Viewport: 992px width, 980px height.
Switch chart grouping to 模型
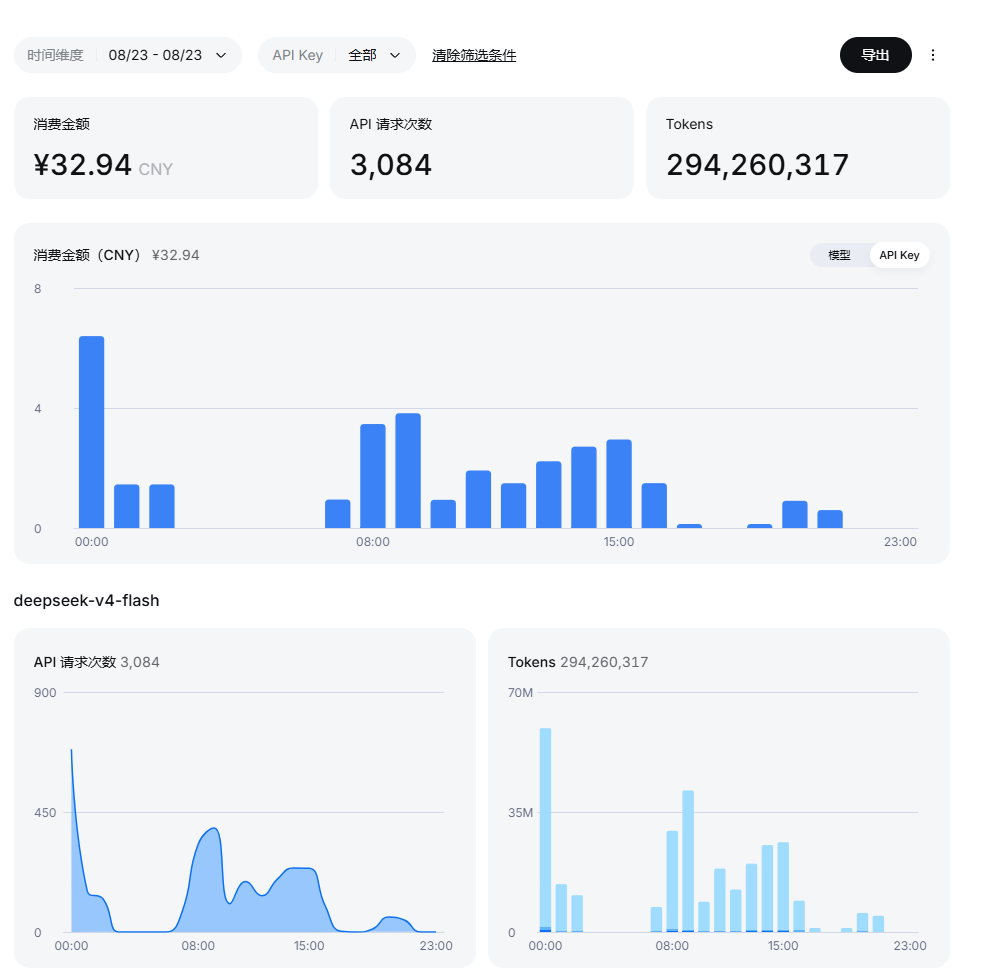point(839,255)
